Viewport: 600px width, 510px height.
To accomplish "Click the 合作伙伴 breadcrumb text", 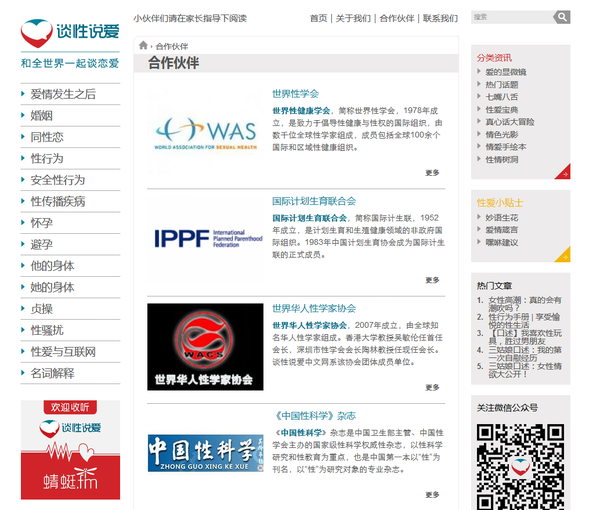I will click(172, 47).
